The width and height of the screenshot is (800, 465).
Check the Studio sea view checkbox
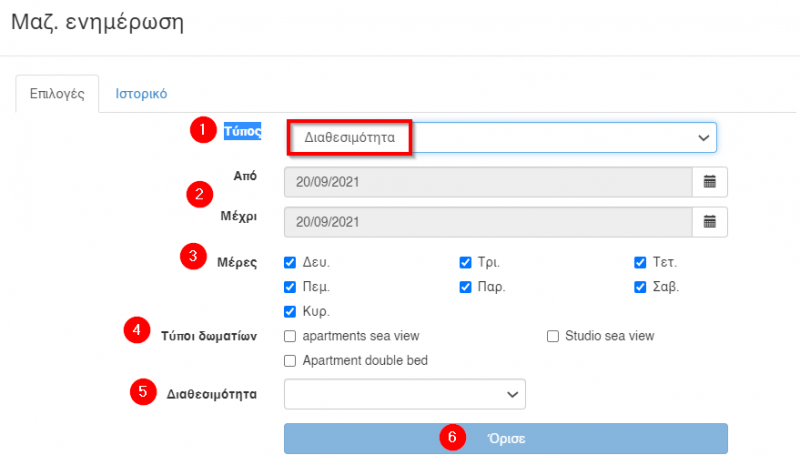click(553, 336)
